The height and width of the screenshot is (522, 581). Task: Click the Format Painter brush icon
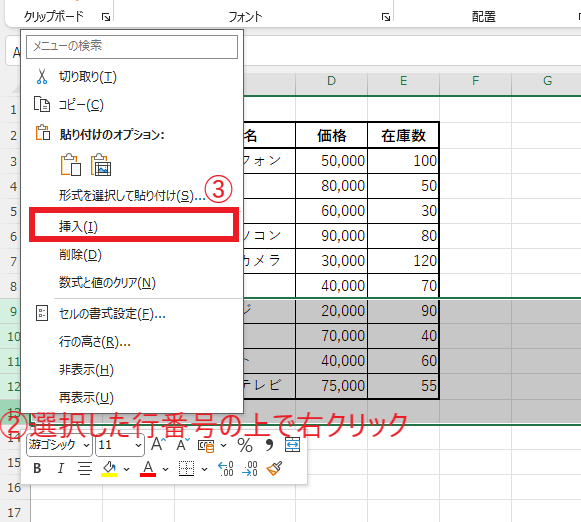tap(274, 468)
